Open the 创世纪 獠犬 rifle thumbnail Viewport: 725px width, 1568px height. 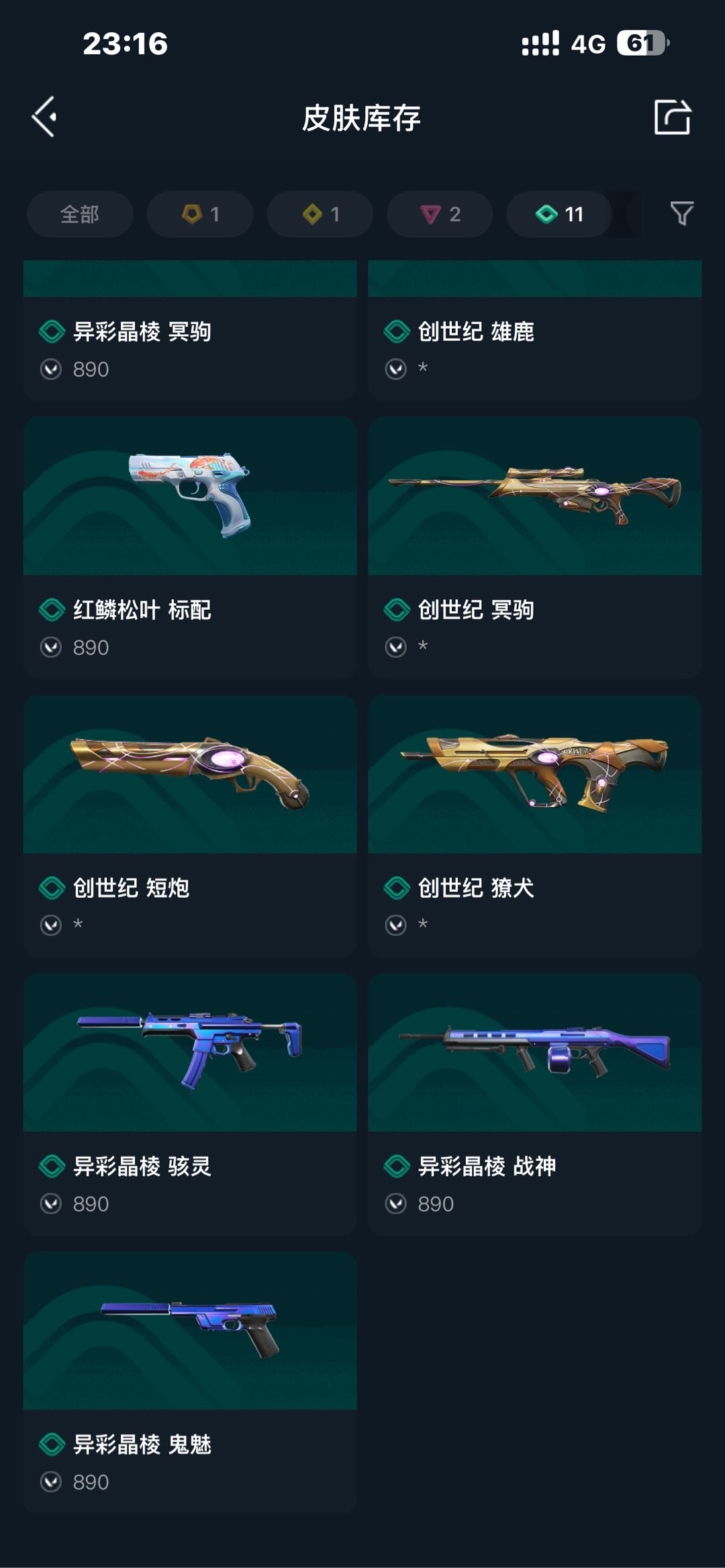point(535,774)
